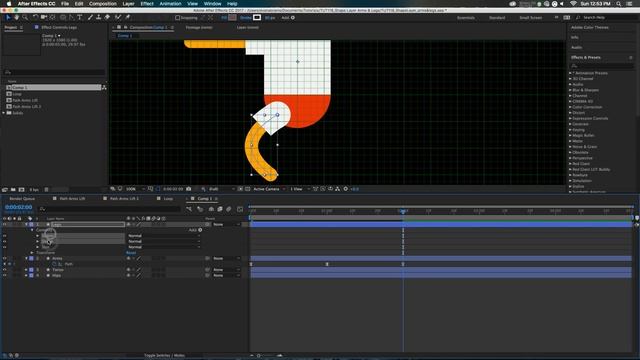Image resolution: width=640 pixels, height=360 pixels.
Task: Open the 1 View layout dropdown
Action: point(299,189)
